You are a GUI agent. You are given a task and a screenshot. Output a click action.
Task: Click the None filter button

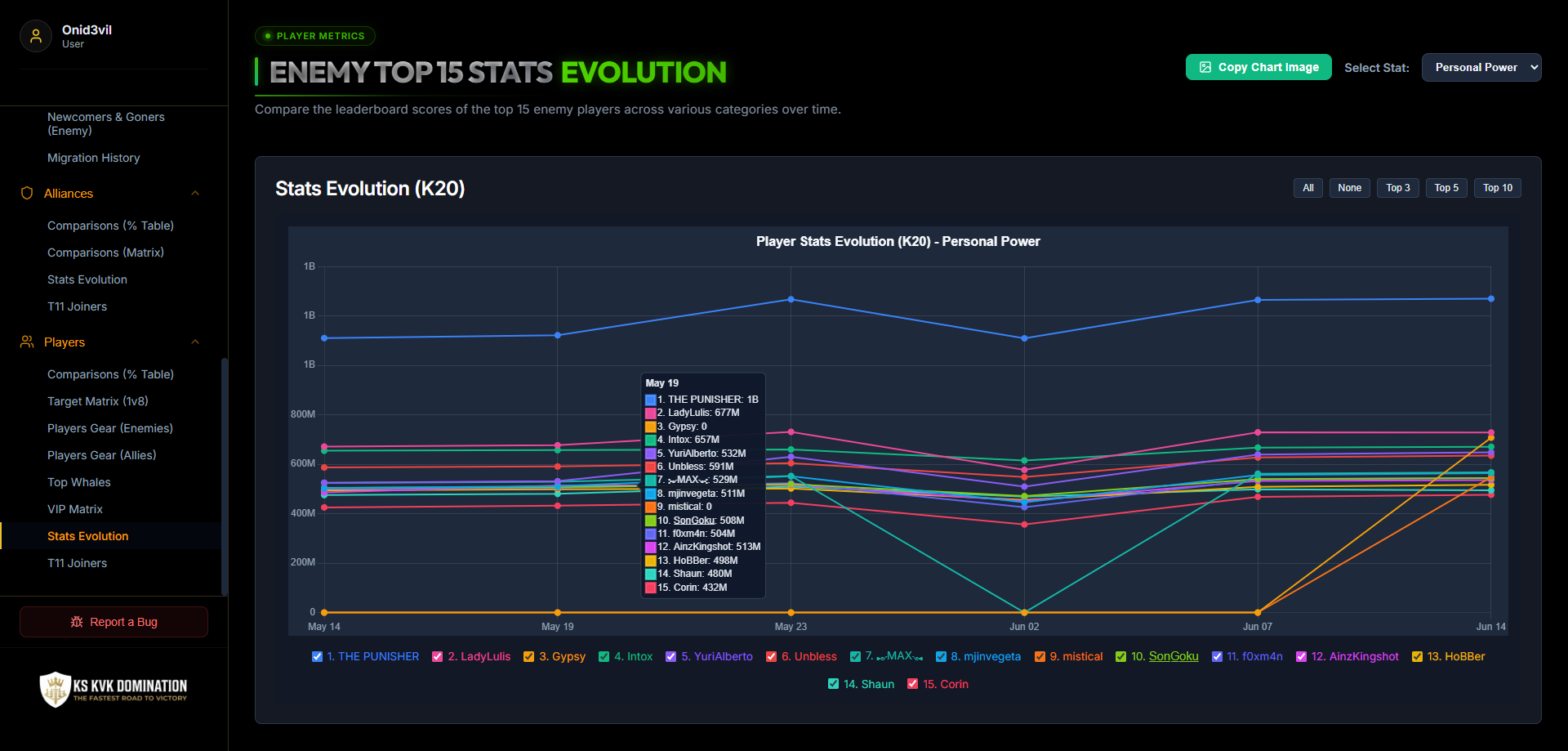[1349, 188]
